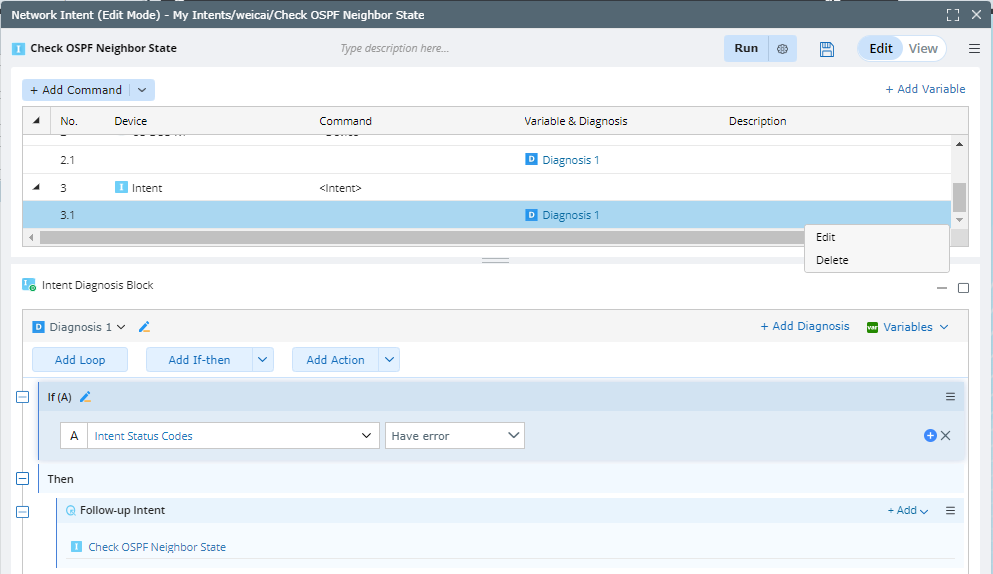Screen dimensions: 993x574
Task: Collapse the If (A) block
Action: coord(23,397)
